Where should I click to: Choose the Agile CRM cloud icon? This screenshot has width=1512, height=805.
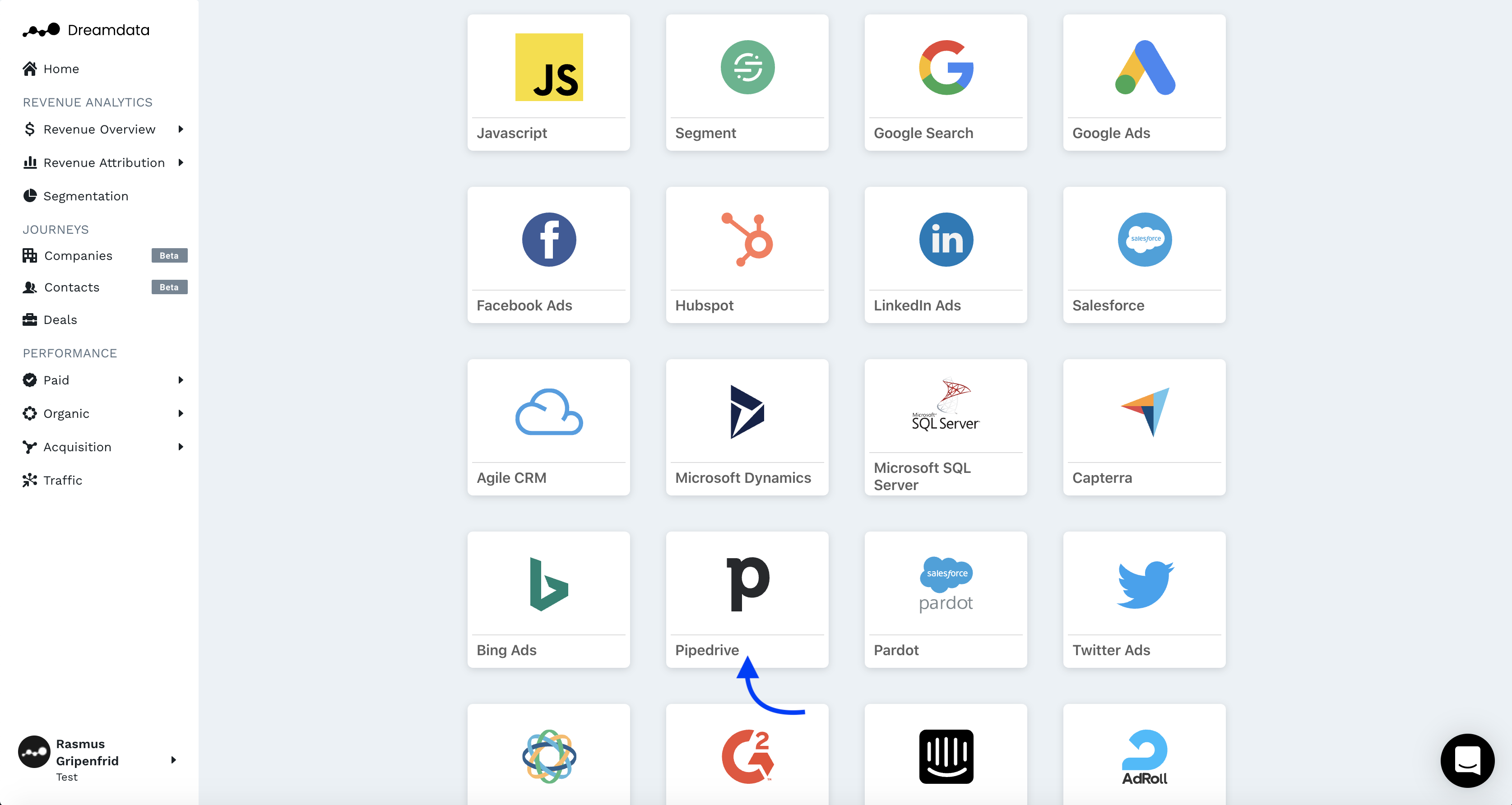pyautogui.click(x=549, y=412)
